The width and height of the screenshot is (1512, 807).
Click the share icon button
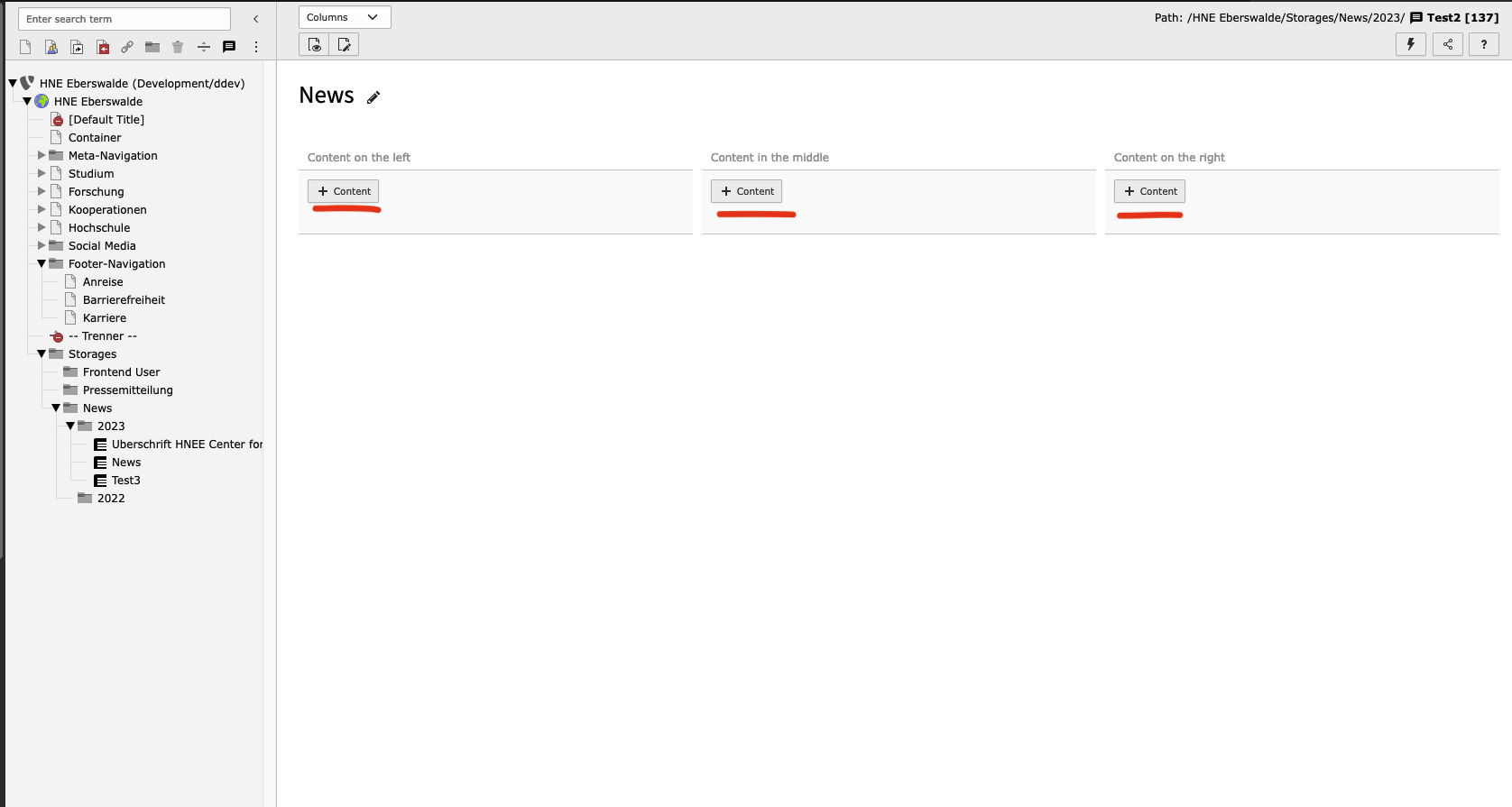coord(1447,44)
